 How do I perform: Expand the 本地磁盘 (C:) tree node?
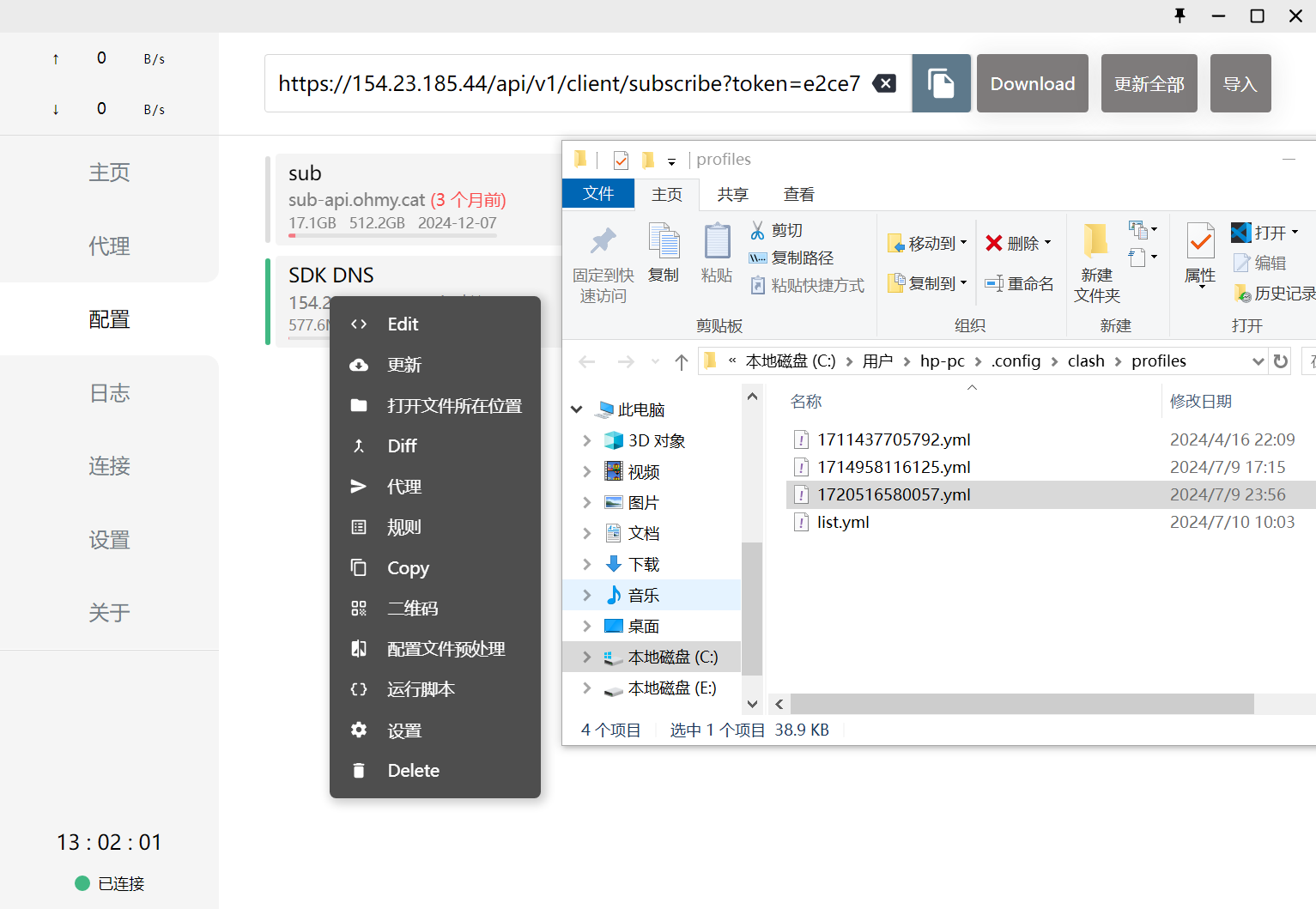[587, 657]
